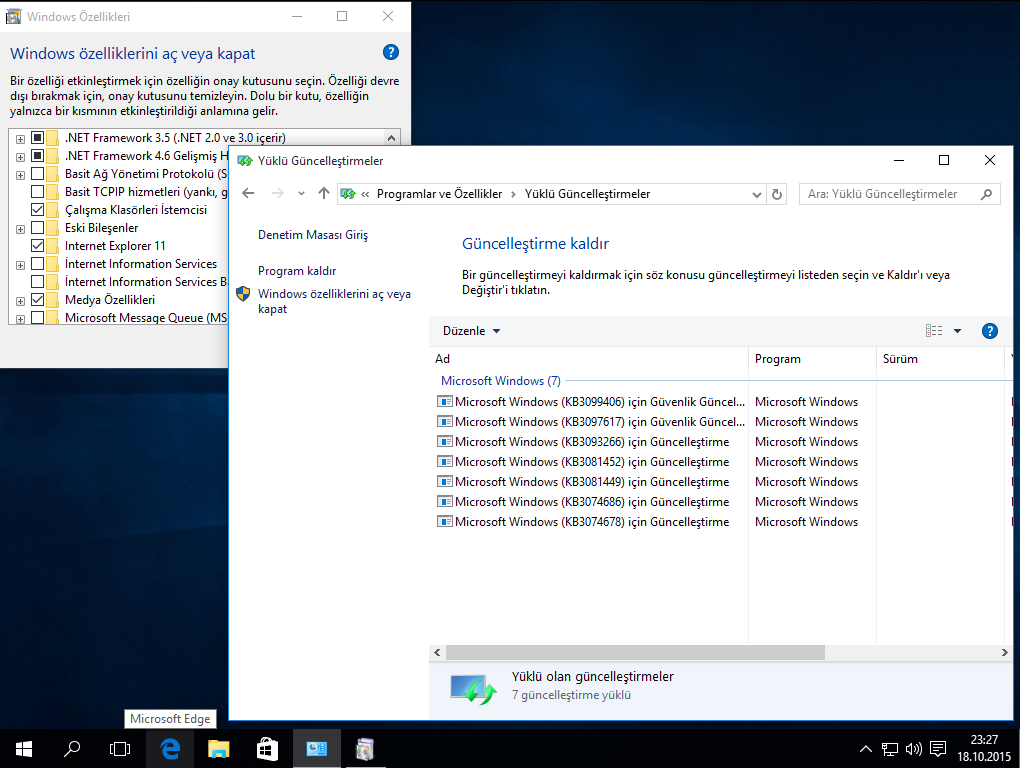
Task: Open the Windows Start menu
Action: click(24, 749)
